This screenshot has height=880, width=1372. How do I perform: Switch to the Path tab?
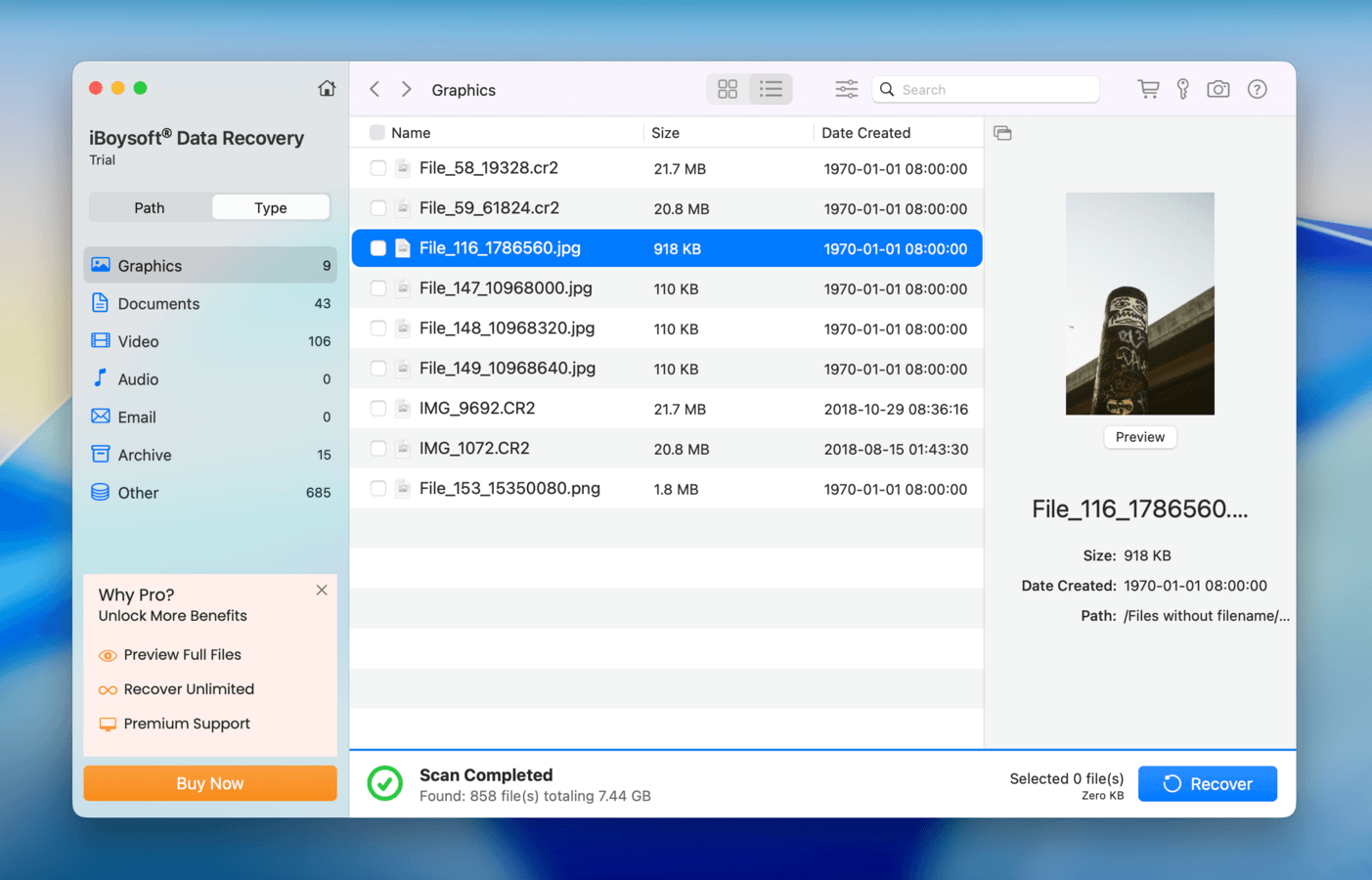coord(149,207)
